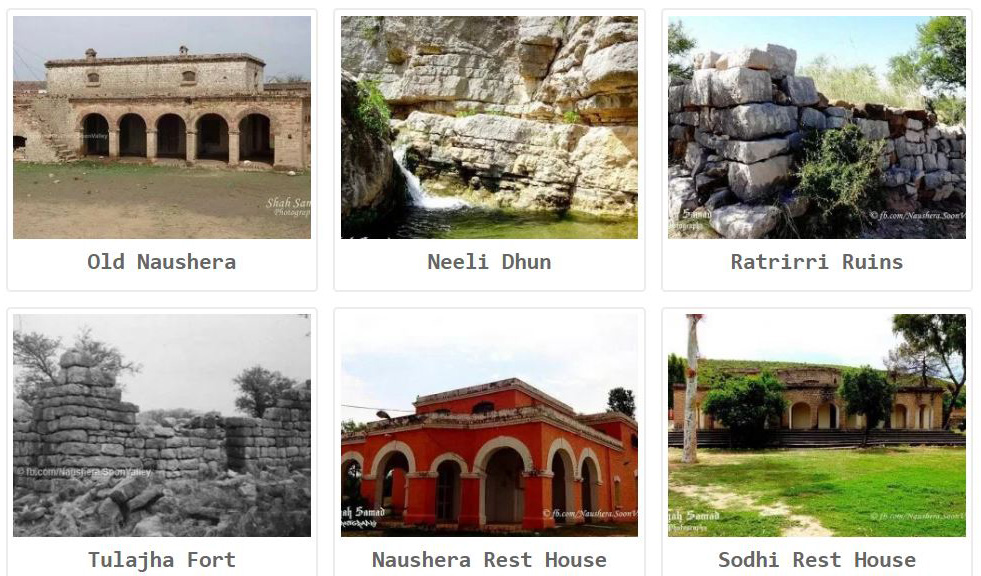Click the arches in the Old Naushera image
Image resolution: width=981 pixels, height=576 pixels.
(x=176, y=135)
